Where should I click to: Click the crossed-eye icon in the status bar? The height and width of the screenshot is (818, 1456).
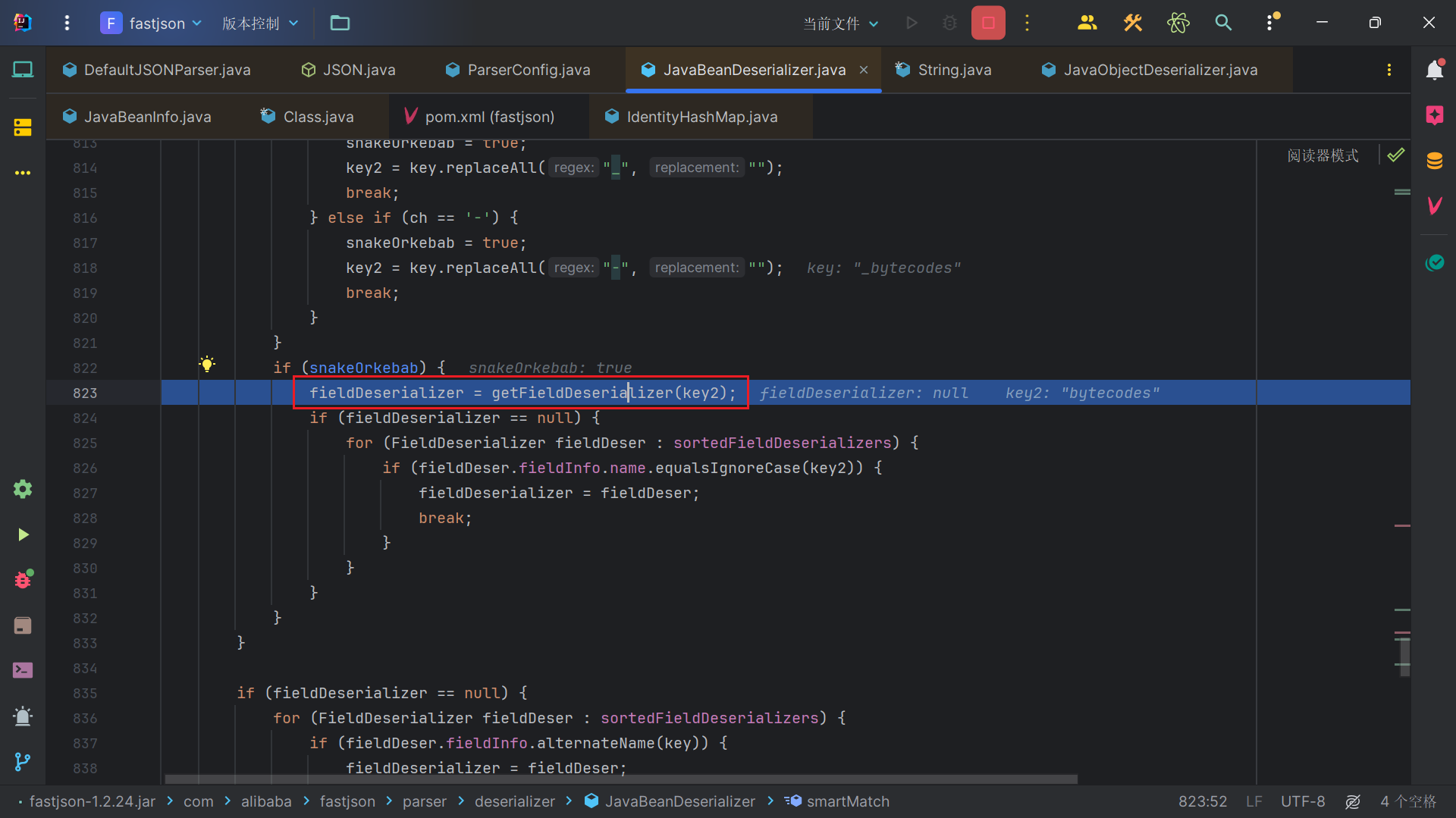point(1353,801)
